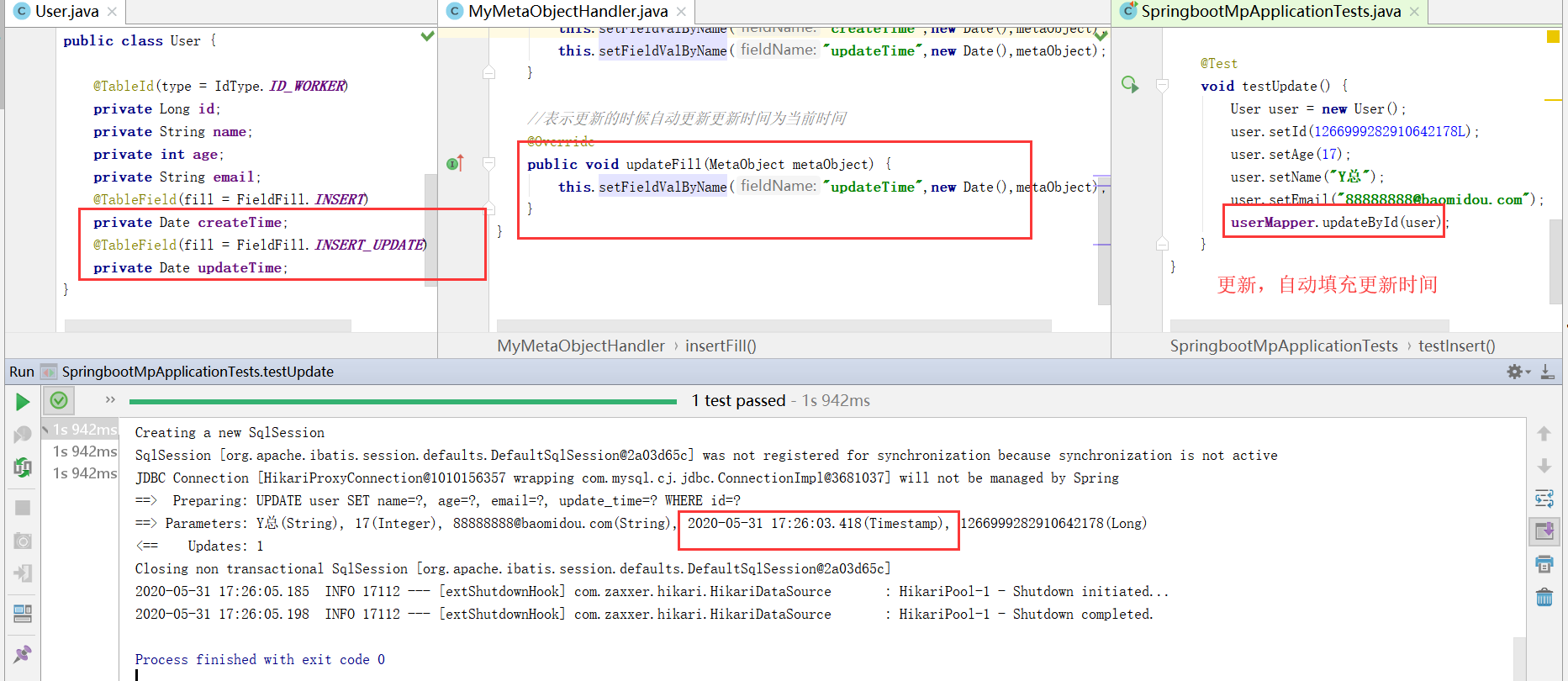Click the up stack trace arrow
This screenshot has width=1568, height=681.
click(x=1544, y=434)
